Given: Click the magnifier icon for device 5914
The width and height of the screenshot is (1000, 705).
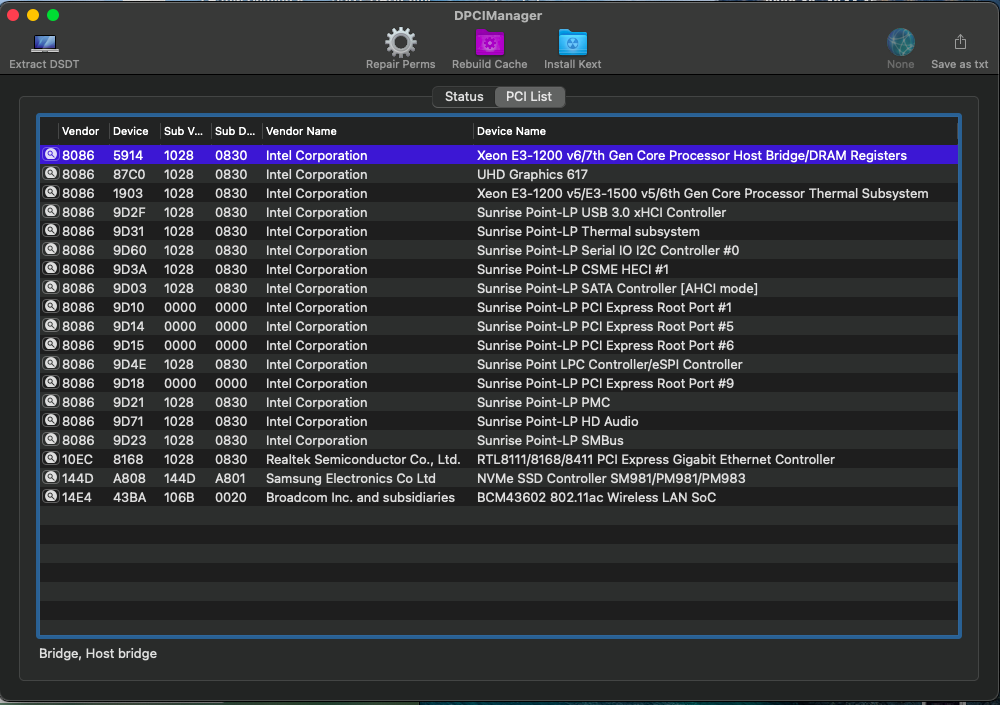Looking at the screenshot, I should pyautogui.click(x=50, y=154).
